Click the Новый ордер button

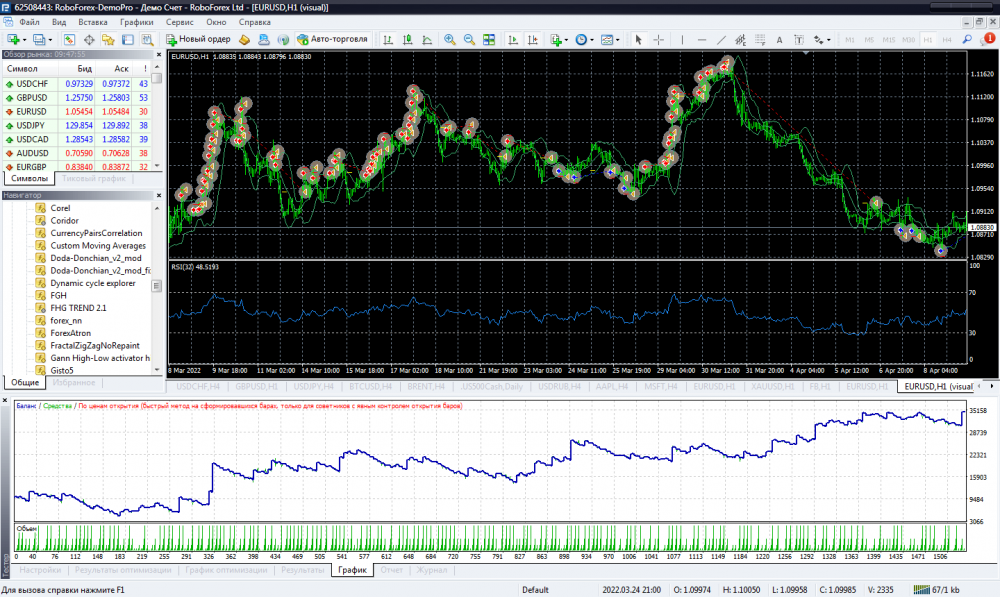point(198,40)
